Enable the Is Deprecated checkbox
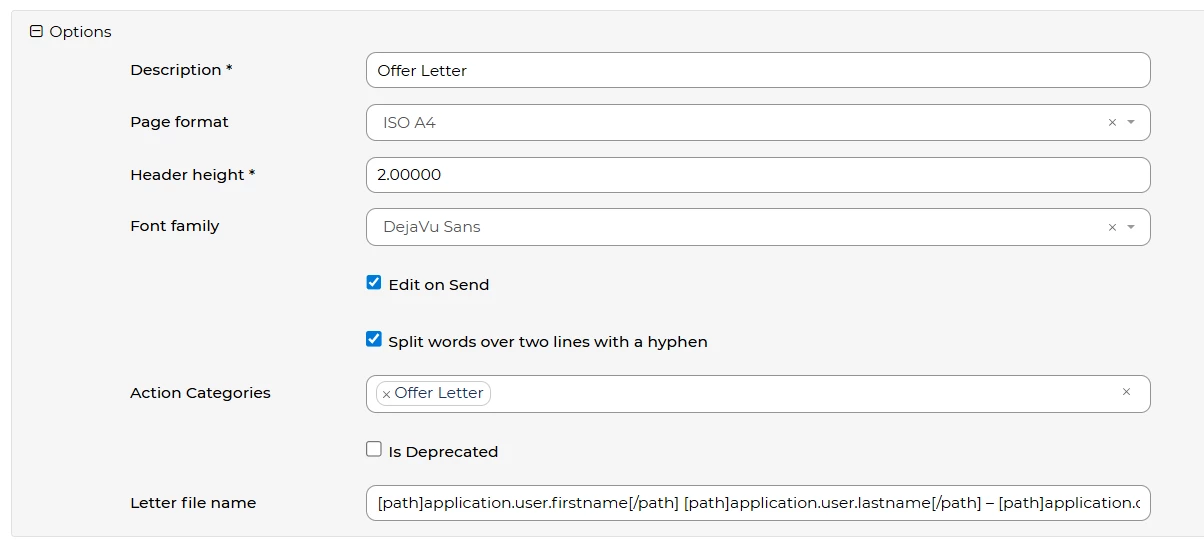The width and height of the screenshot is (1204, 548). tap(374, 450)
